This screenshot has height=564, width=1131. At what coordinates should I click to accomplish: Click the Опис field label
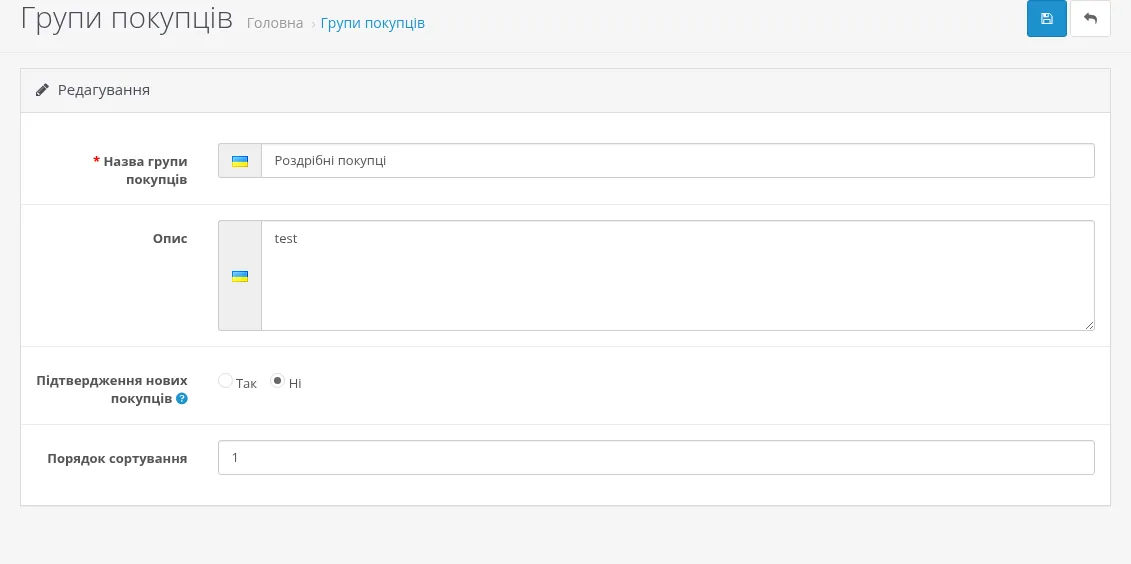click(x=170, y=239)
